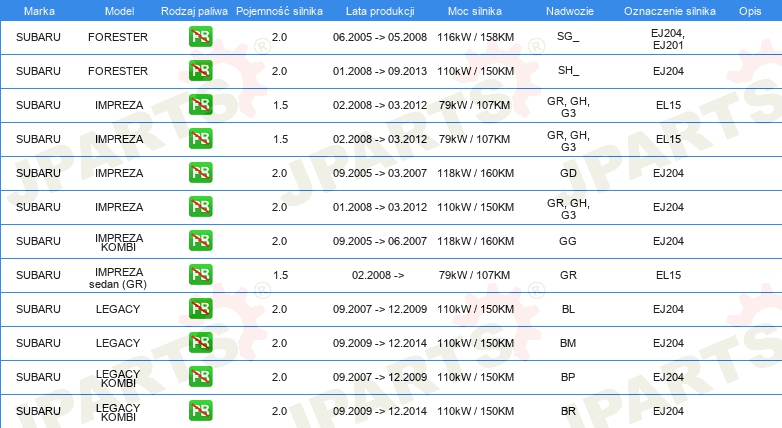Click FORESTER model in SH_ row
Viewport: 782px width, 428px height.
(118, 71)
